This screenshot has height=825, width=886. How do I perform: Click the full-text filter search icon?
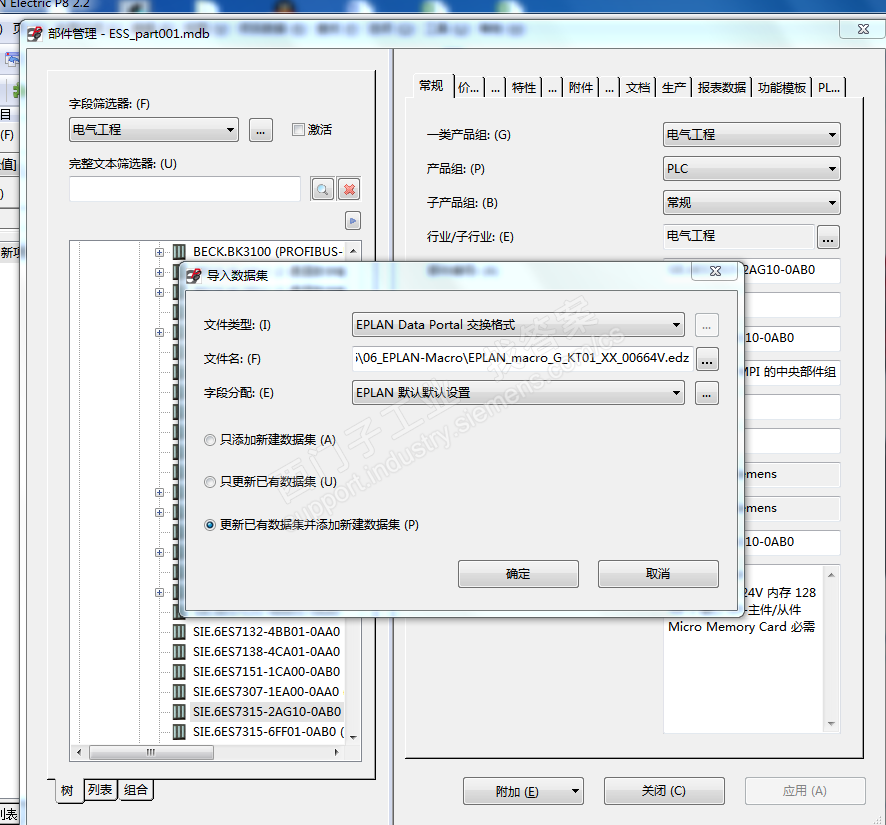[x=322, y=189]
